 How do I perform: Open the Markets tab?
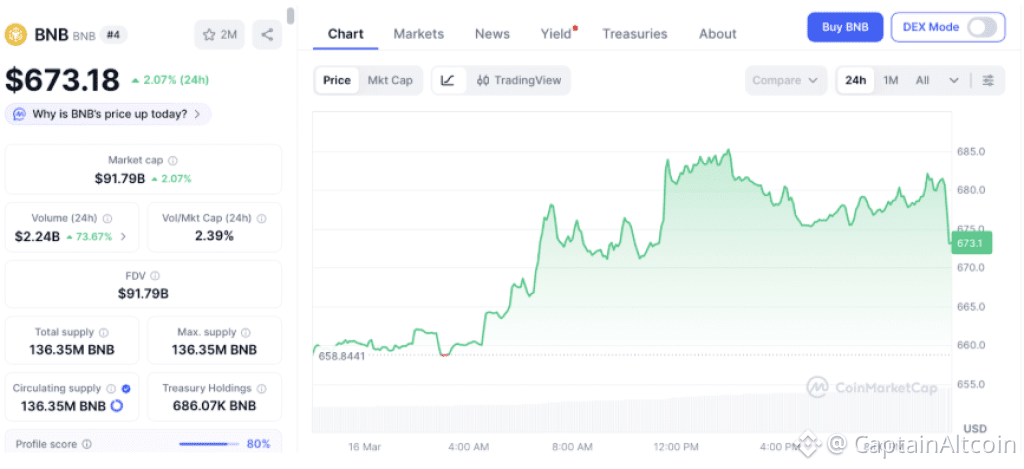point(418,34)
